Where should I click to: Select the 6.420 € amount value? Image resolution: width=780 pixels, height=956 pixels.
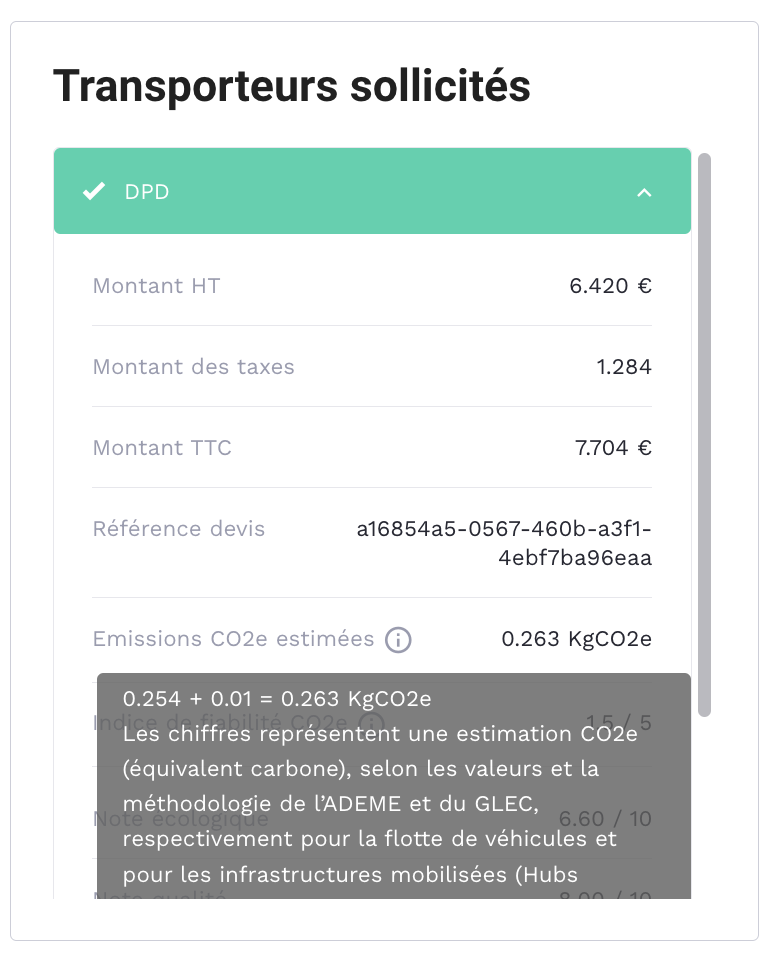610,286
